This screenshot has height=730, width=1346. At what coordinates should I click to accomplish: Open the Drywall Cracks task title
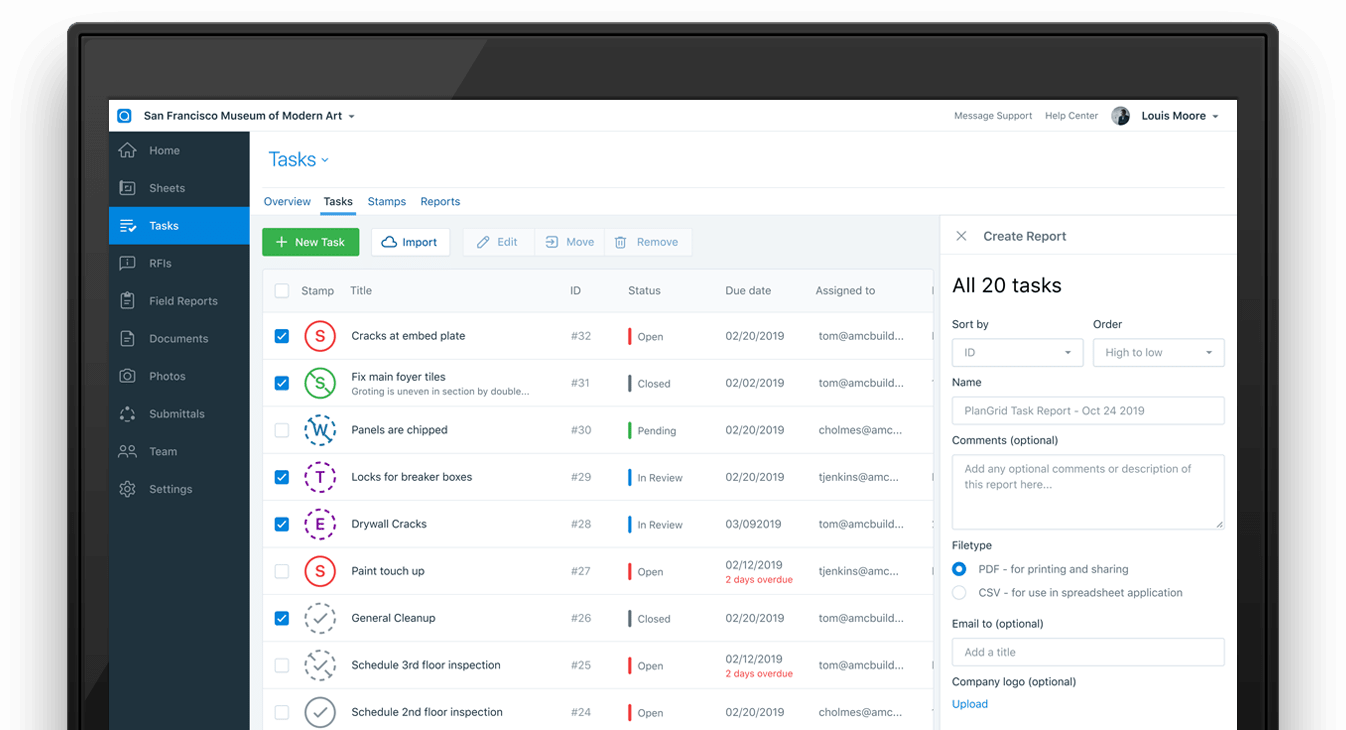tap(389, 524)
